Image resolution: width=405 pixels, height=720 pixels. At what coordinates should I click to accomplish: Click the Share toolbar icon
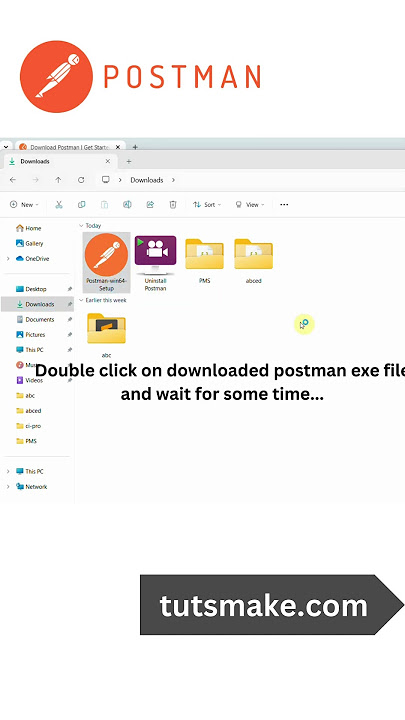(150, 205)
